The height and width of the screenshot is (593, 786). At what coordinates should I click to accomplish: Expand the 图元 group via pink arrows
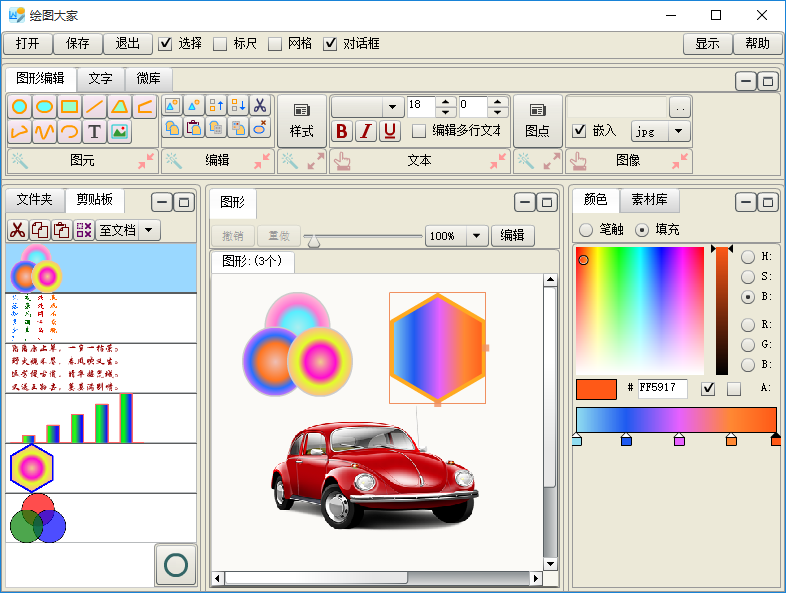[x=146, y=161]
